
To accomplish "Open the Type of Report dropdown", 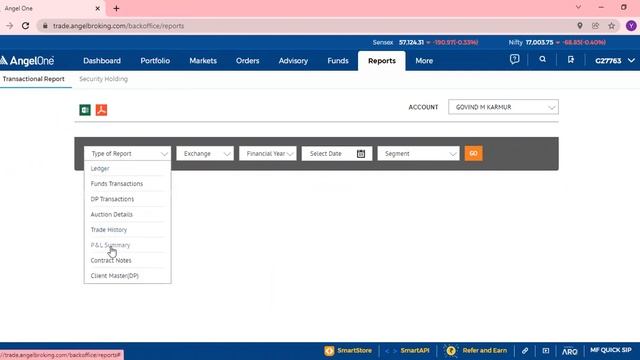I will [x=127, y=153].
